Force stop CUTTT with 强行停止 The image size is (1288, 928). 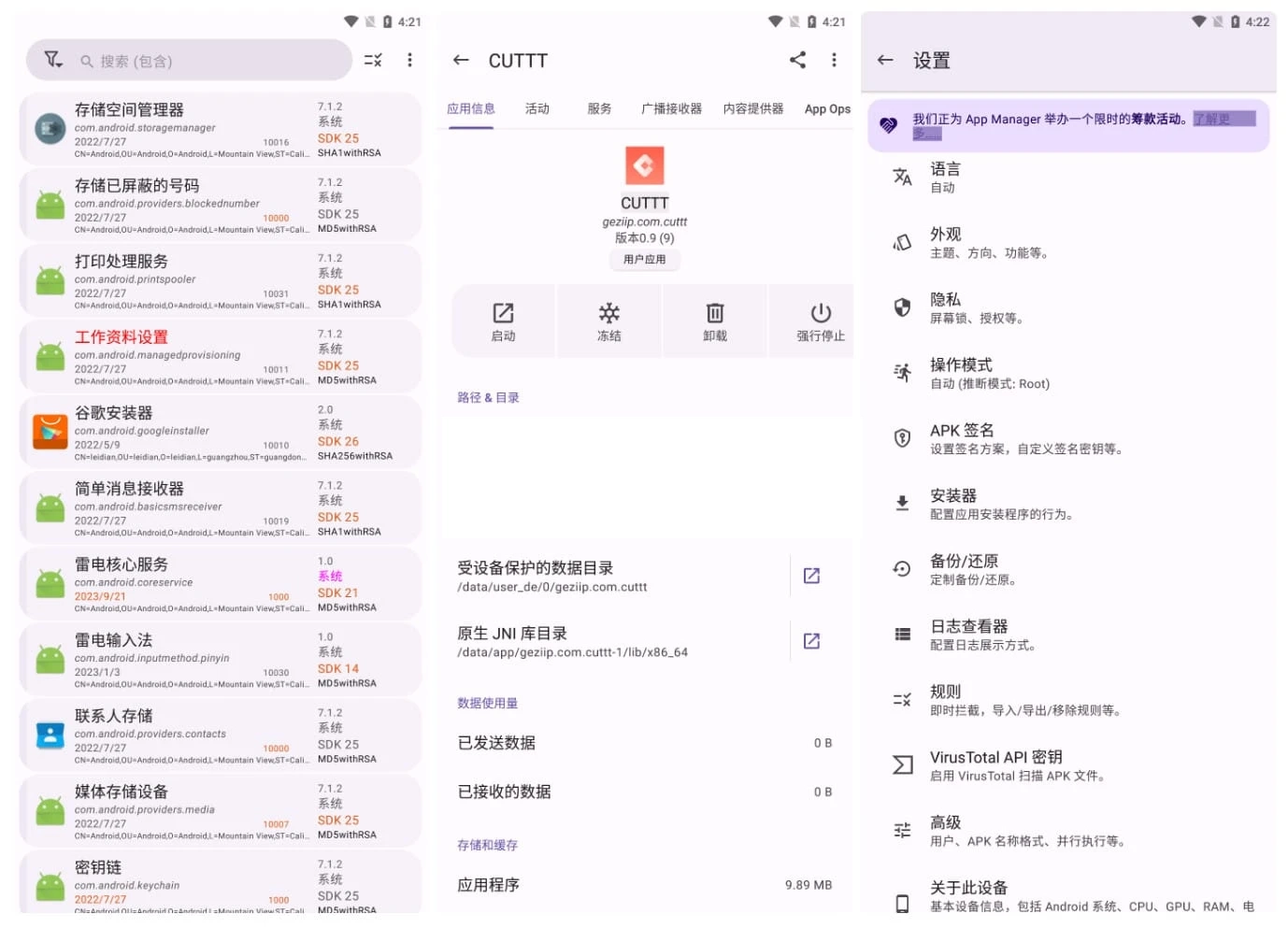click(x=820, y=321)
